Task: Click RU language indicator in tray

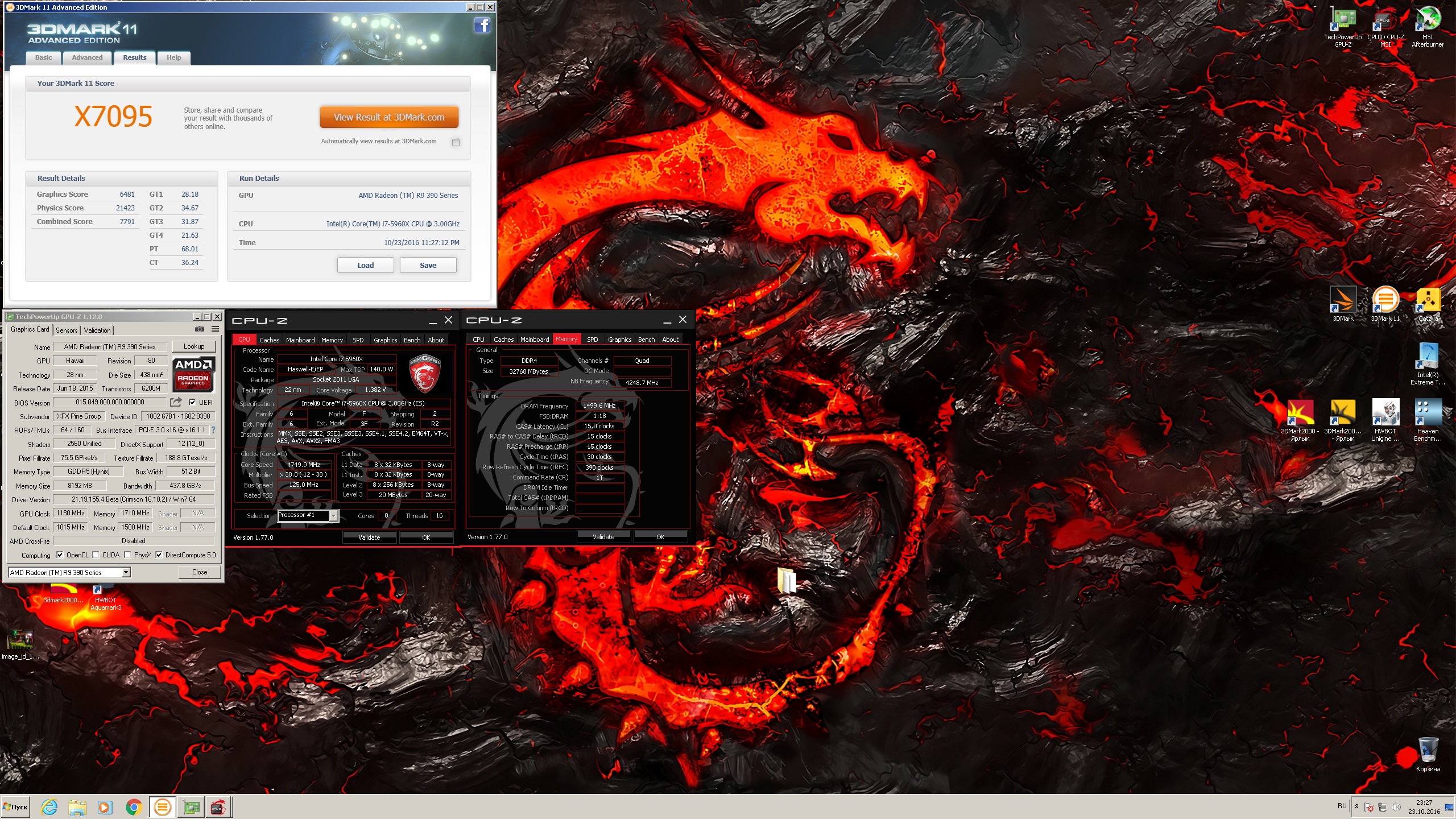Action: pyautogui.click(x=1342, y=806)
